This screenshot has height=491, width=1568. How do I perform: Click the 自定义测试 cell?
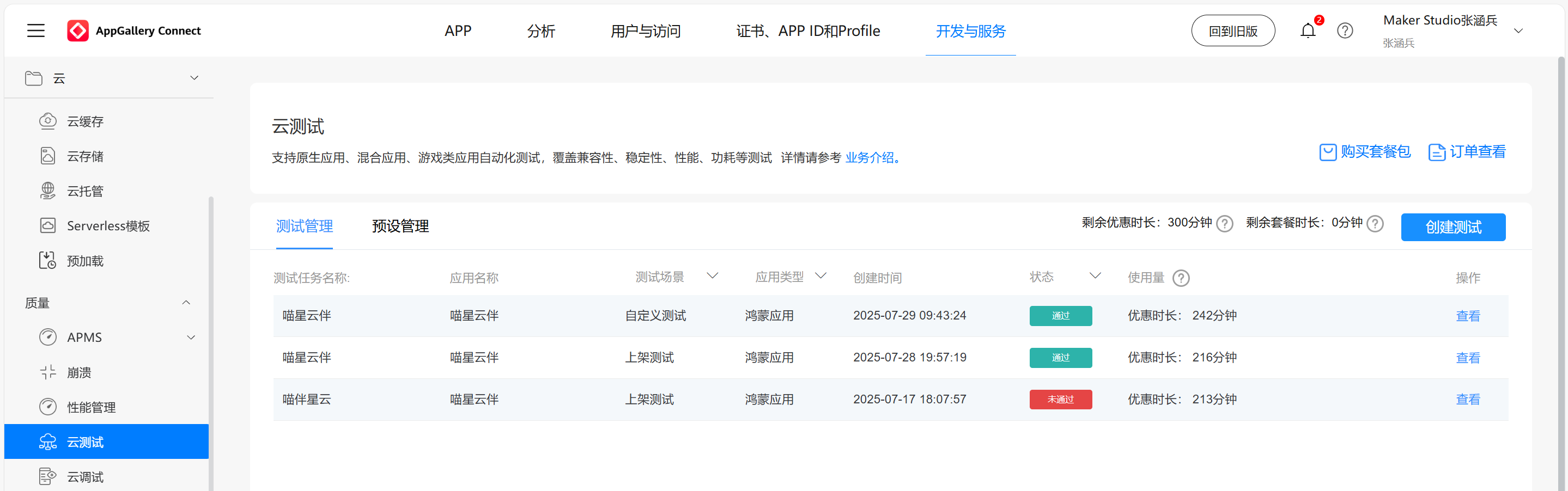pos(655,316)
